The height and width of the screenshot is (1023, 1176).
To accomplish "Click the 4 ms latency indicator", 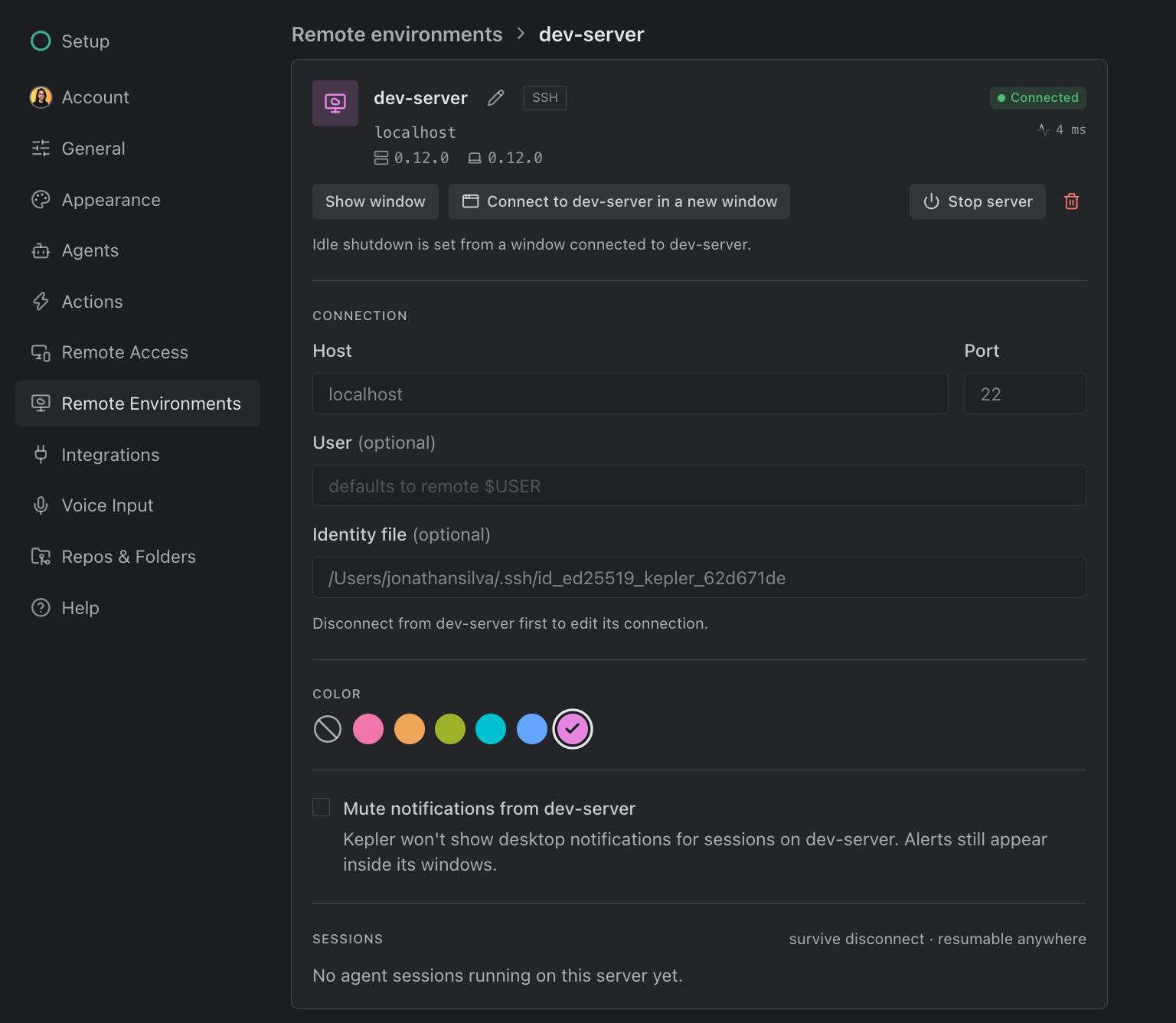I will (x=1062, y=130).
